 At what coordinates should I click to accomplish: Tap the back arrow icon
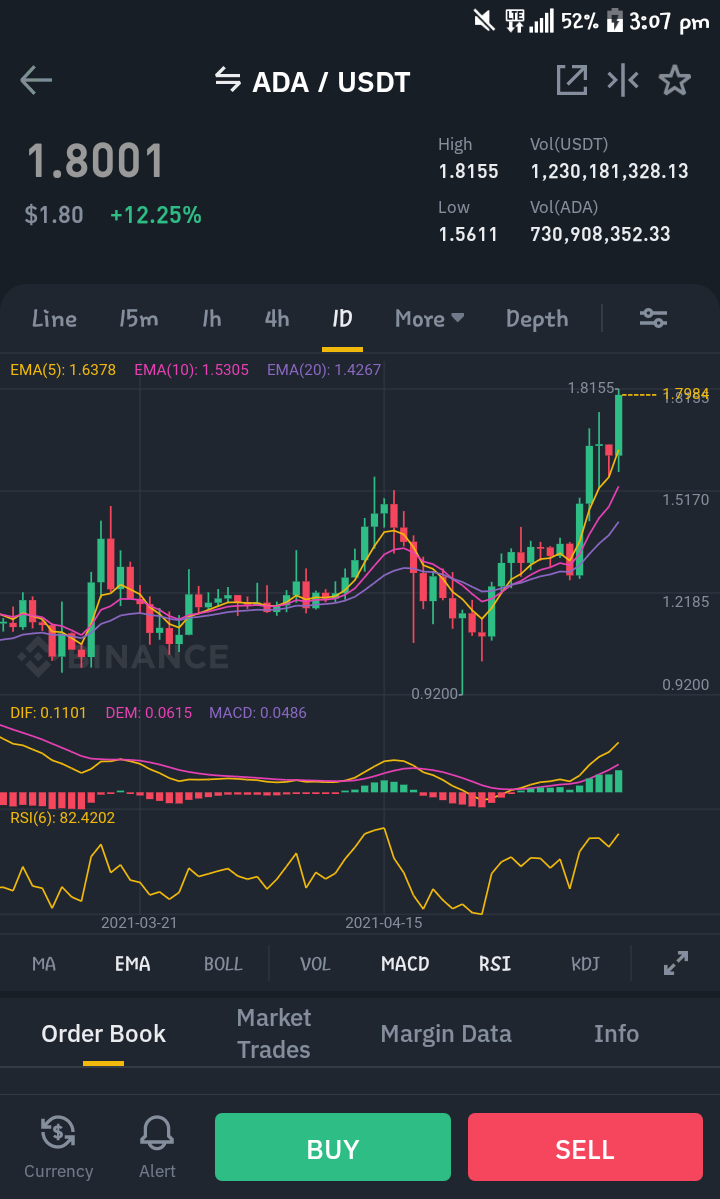[x=36, y=80]
